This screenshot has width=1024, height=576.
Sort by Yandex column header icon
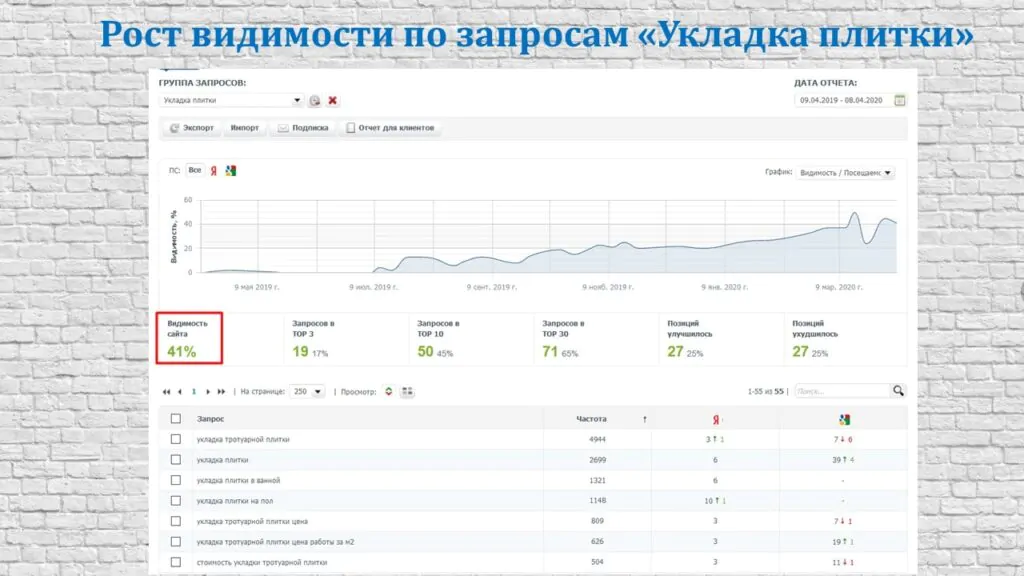[716, 419]
